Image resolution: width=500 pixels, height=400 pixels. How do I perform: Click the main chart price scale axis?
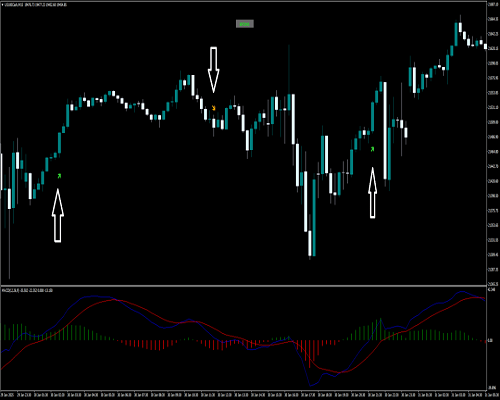pyautogui.click(x=493, y=143)
